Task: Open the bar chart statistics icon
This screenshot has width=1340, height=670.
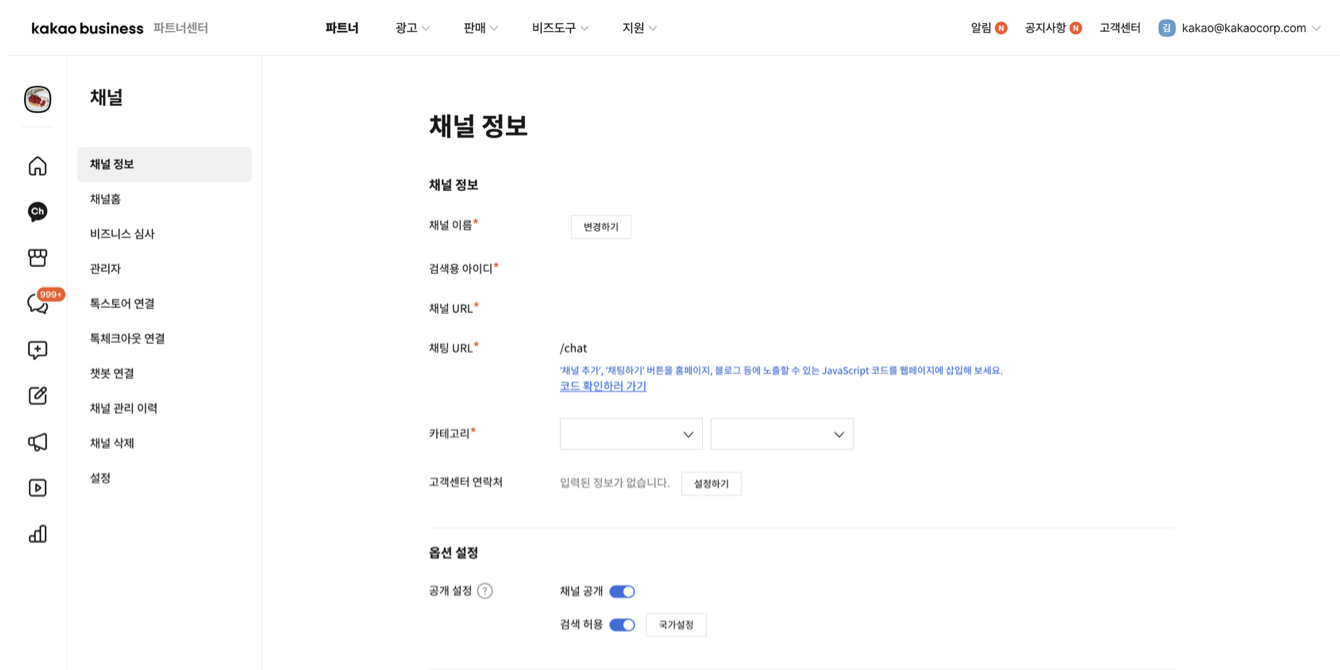Action: click(x=37, y=534)
